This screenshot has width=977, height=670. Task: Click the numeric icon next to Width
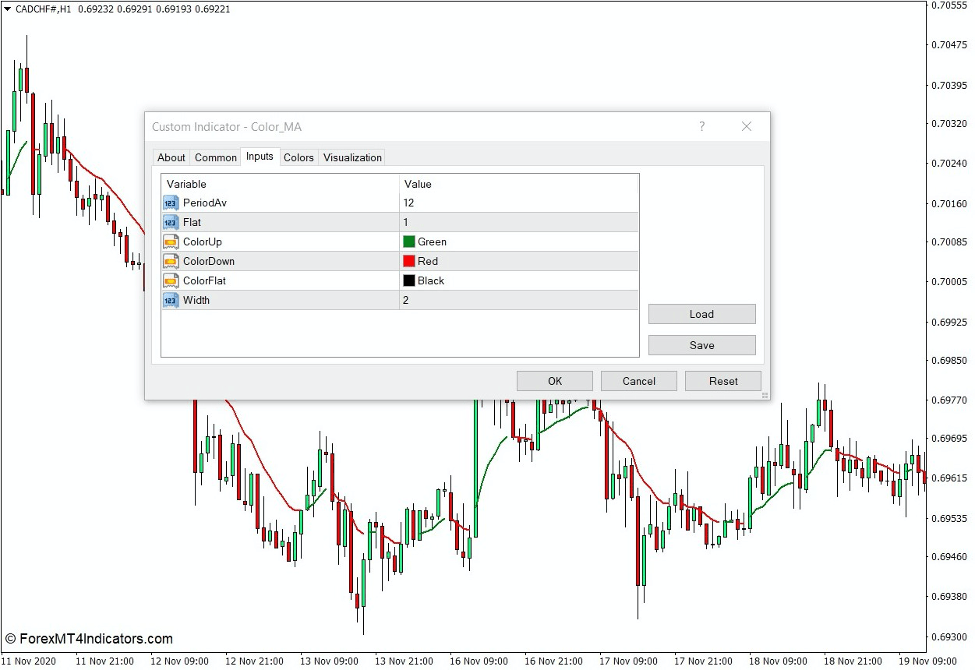[169, 300]
